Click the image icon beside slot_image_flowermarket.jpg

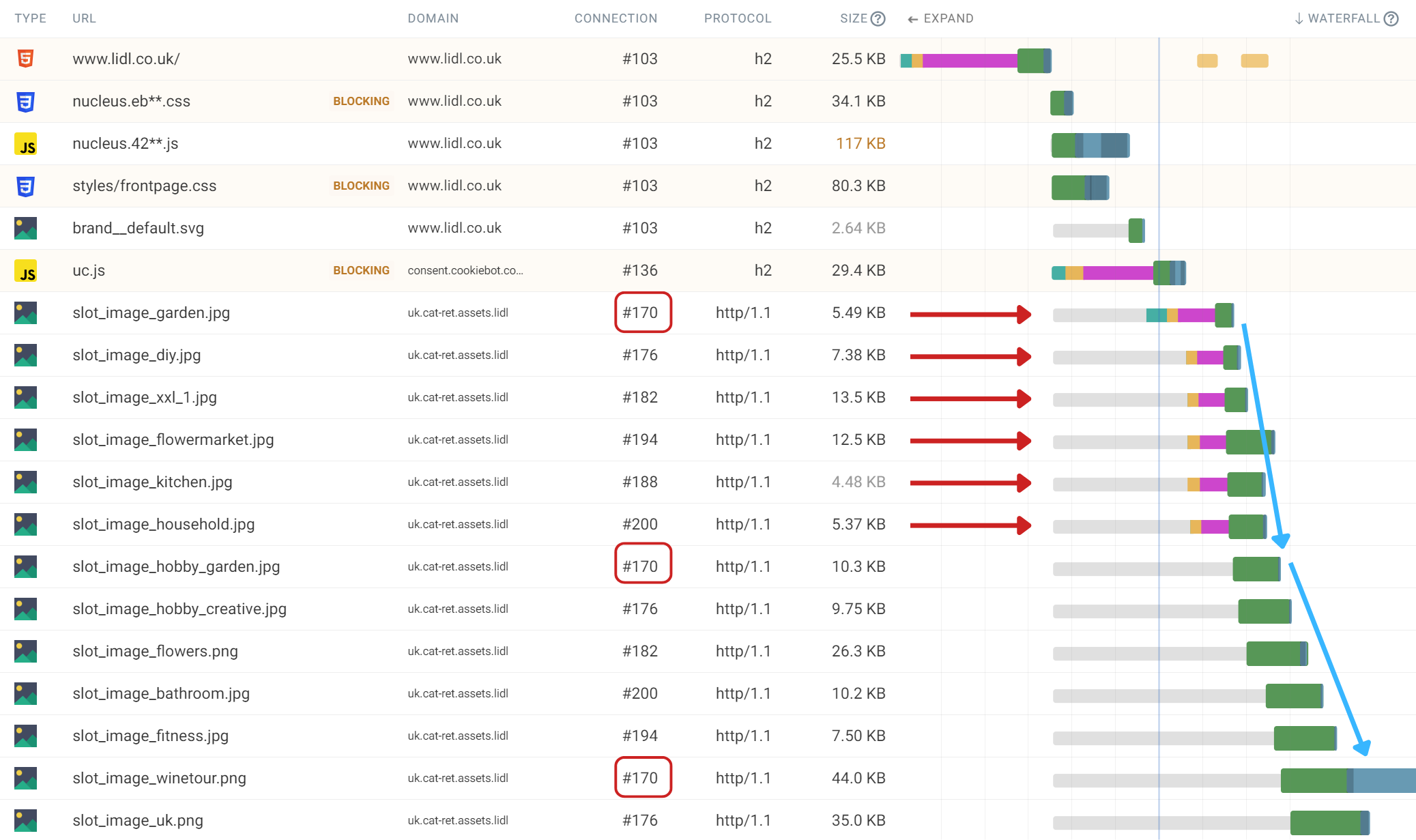tap(26, 440)
